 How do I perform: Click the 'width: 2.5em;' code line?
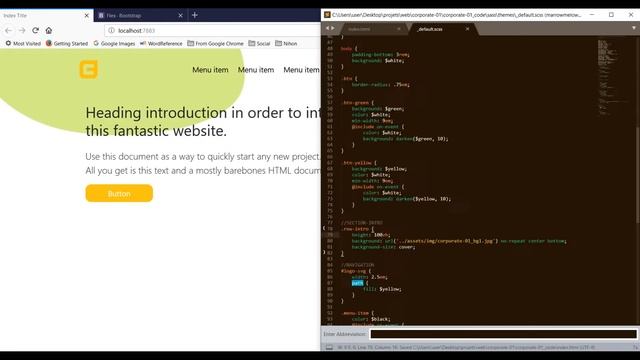(369, 277)
